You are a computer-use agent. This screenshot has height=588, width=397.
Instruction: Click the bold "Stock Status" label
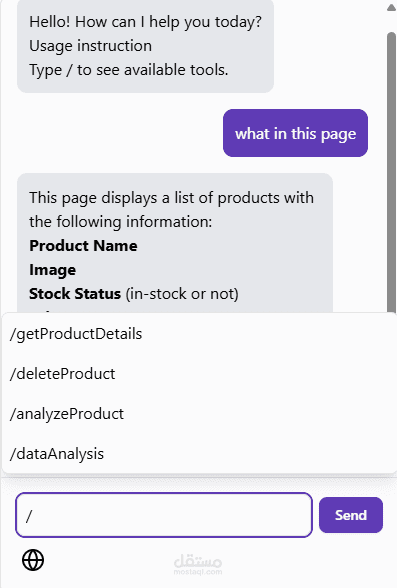tap(75, 294)
